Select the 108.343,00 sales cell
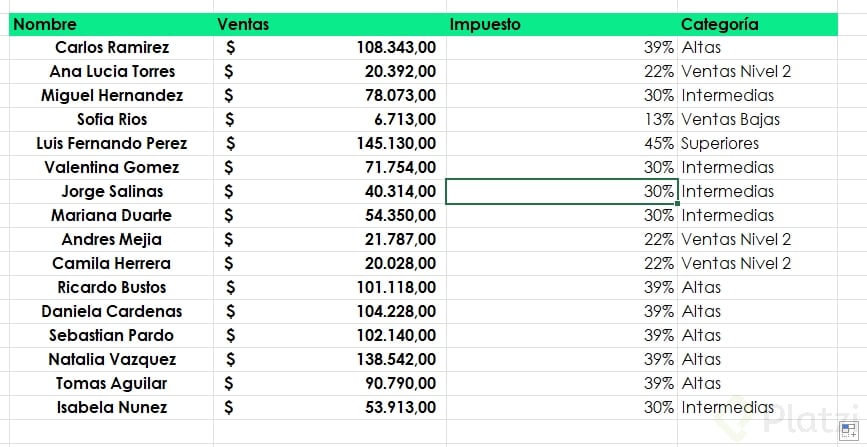The width and height of the screenshot is (867, 447). (x=395, y=47)
